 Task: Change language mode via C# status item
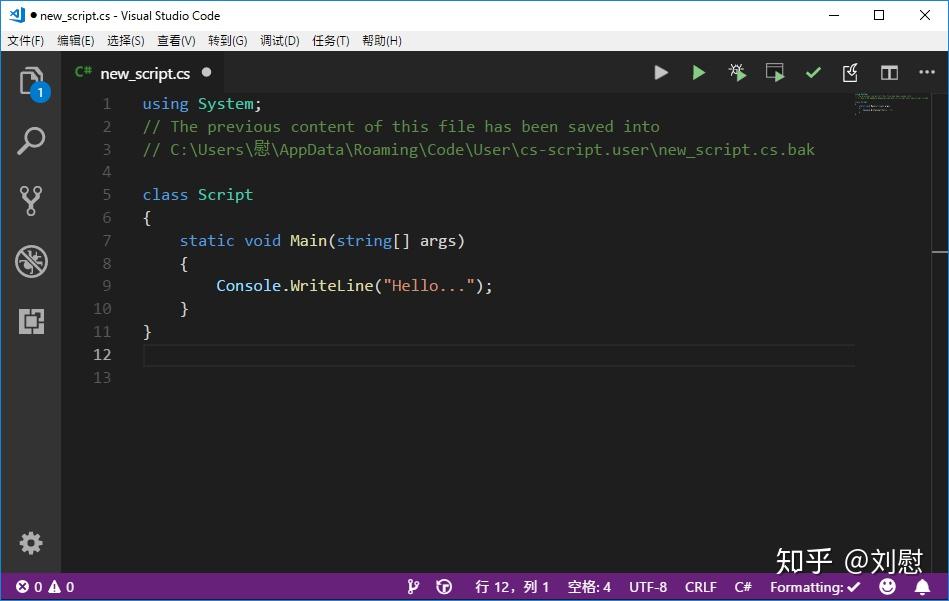click(x=743, y=586)
